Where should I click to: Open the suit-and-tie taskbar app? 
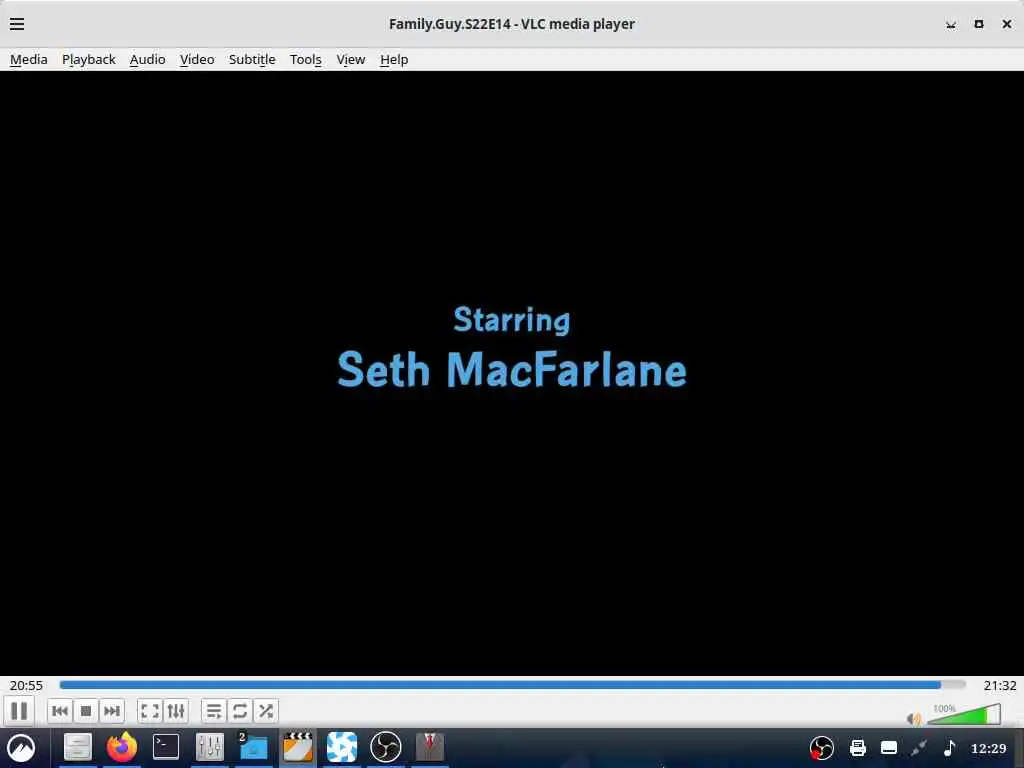pyautogui.click(x=430, y=747)
